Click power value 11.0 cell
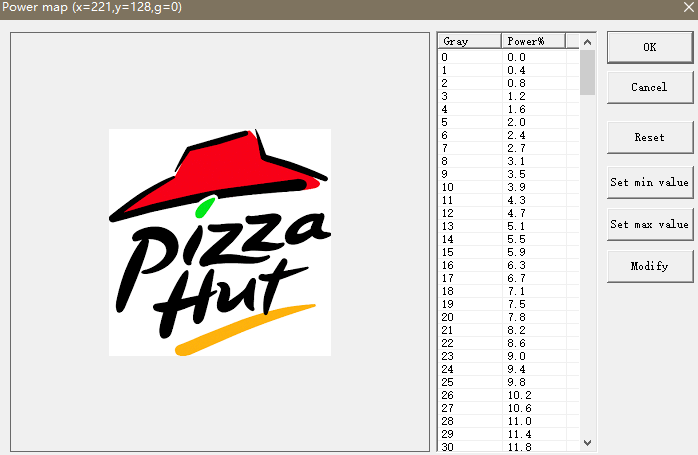This screenshot has width=698, height=455. [534, 421]
